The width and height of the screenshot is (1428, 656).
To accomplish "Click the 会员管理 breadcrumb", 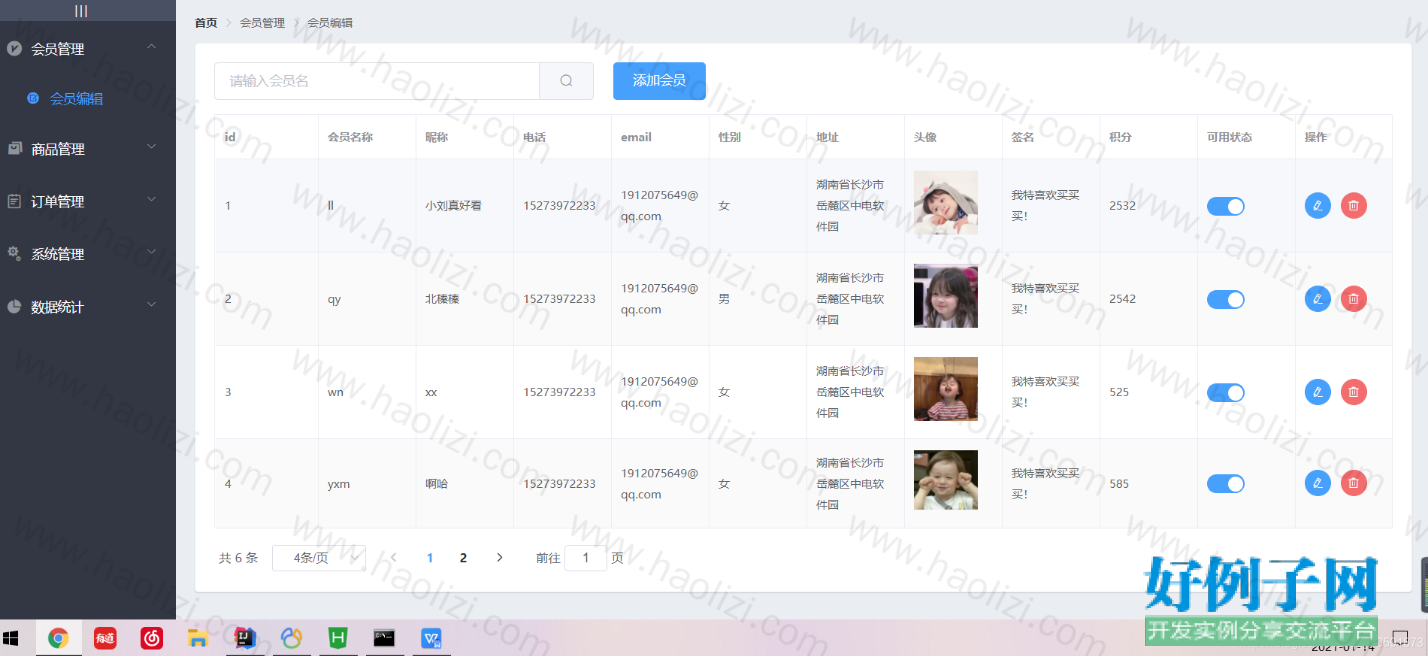I will 262,22.
